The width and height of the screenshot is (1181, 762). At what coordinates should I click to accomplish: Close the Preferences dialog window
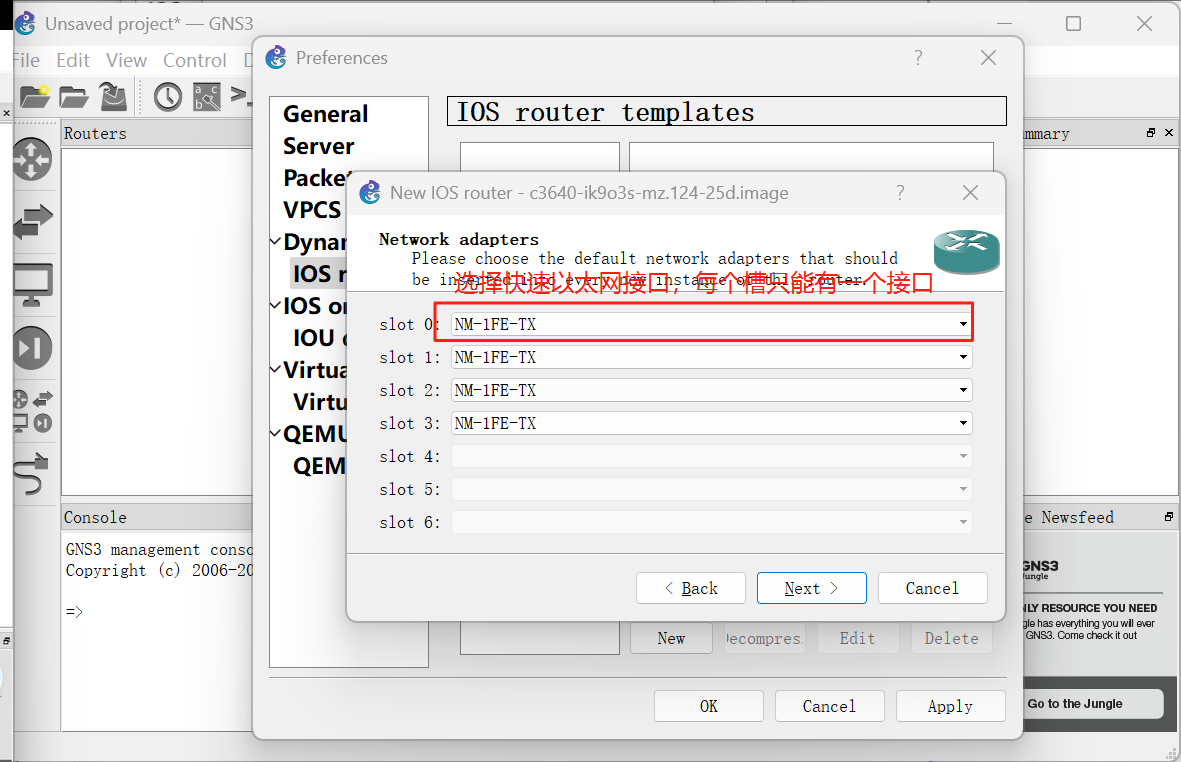click(989, 58)
